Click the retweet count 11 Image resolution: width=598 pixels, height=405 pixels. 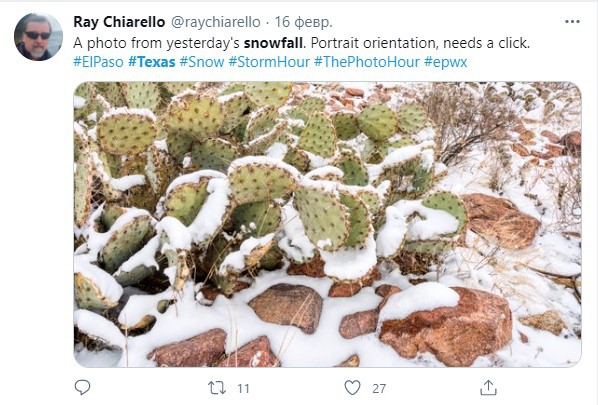(x=243, y=389)
